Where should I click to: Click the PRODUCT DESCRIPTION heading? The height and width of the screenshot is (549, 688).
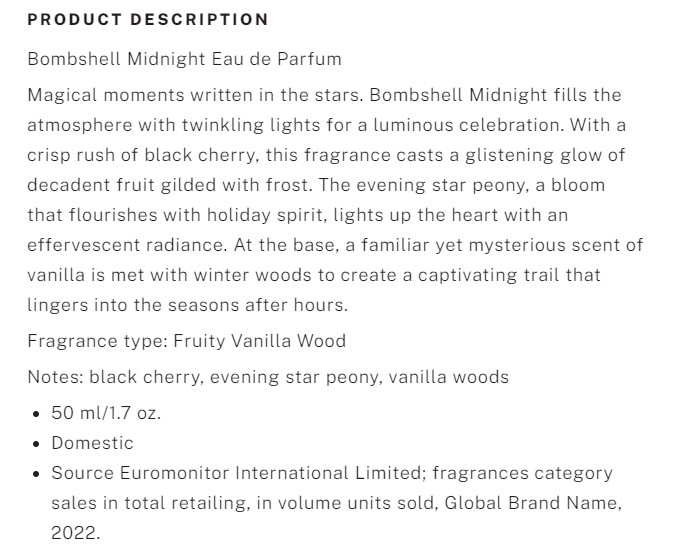coord(148,19)
